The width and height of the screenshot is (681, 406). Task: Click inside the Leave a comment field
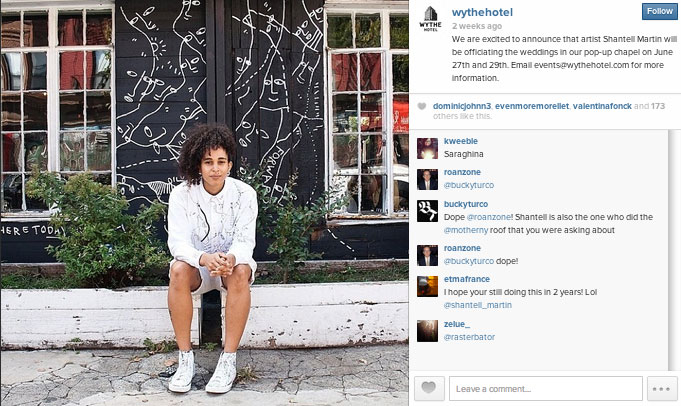[545, 388]
